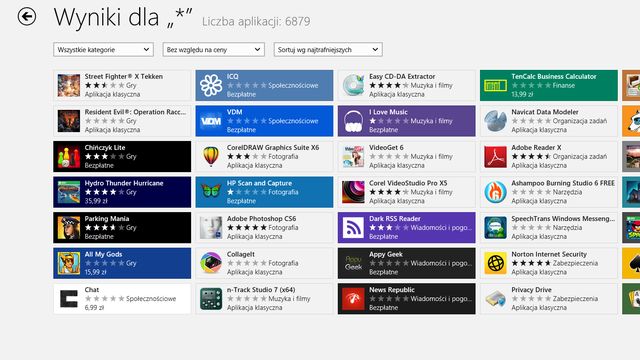Click the SpeechTrans Windows Messenger icon
Viewport: 640px width, 360px height.
click(496, 227)
